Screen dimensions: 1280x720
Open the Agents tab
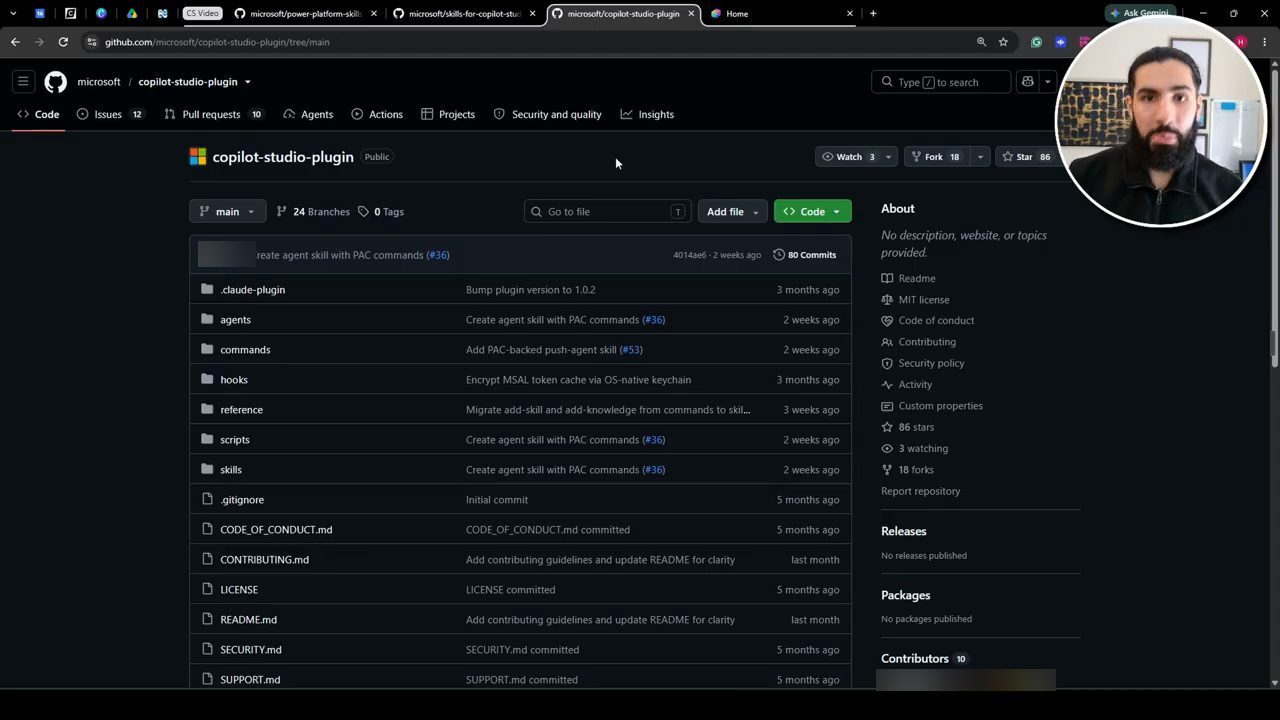(308, 114)
